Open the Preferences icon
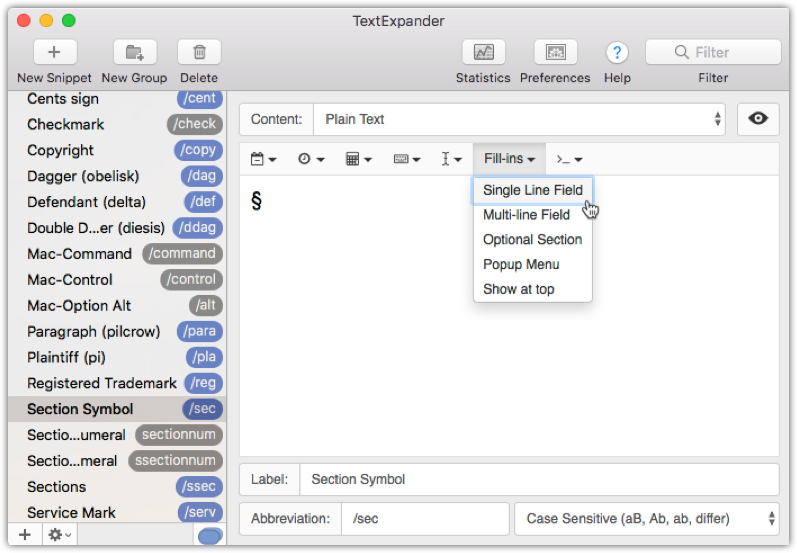The width and height of the screenshot is (797, 553). coord(556,52)
